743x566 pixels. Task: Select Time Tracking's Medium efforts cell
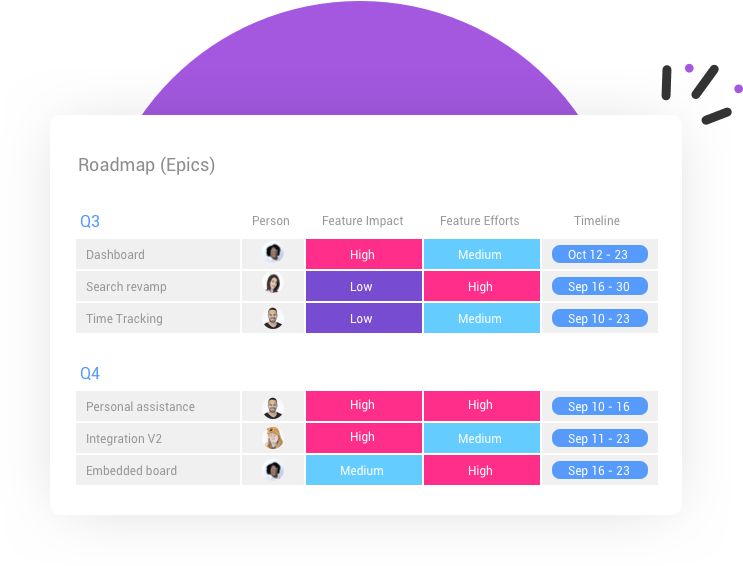click(482, 318)
